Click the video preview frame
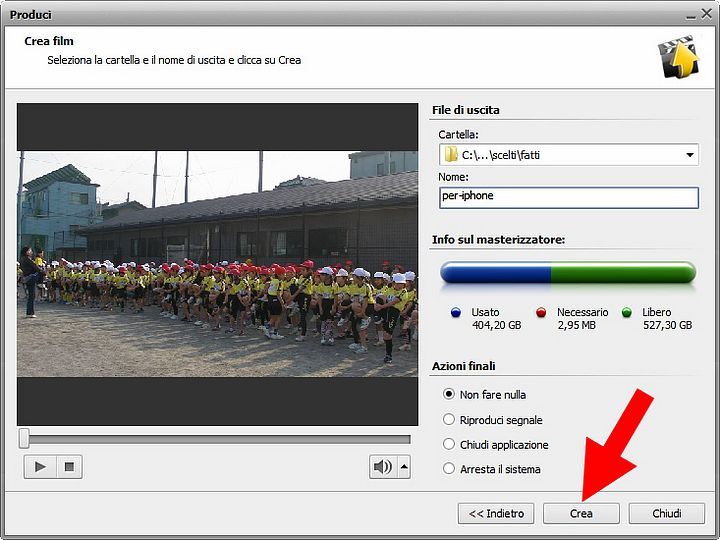Viewport: 720px width, 540px height. (x=218, y=264)
